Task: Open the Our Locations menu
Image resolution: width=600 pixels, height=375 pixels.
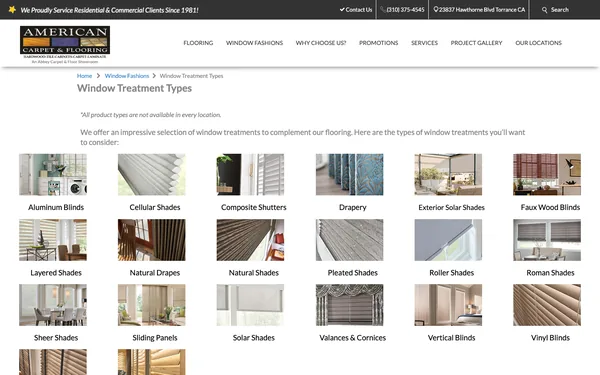Action: [538, 43]
